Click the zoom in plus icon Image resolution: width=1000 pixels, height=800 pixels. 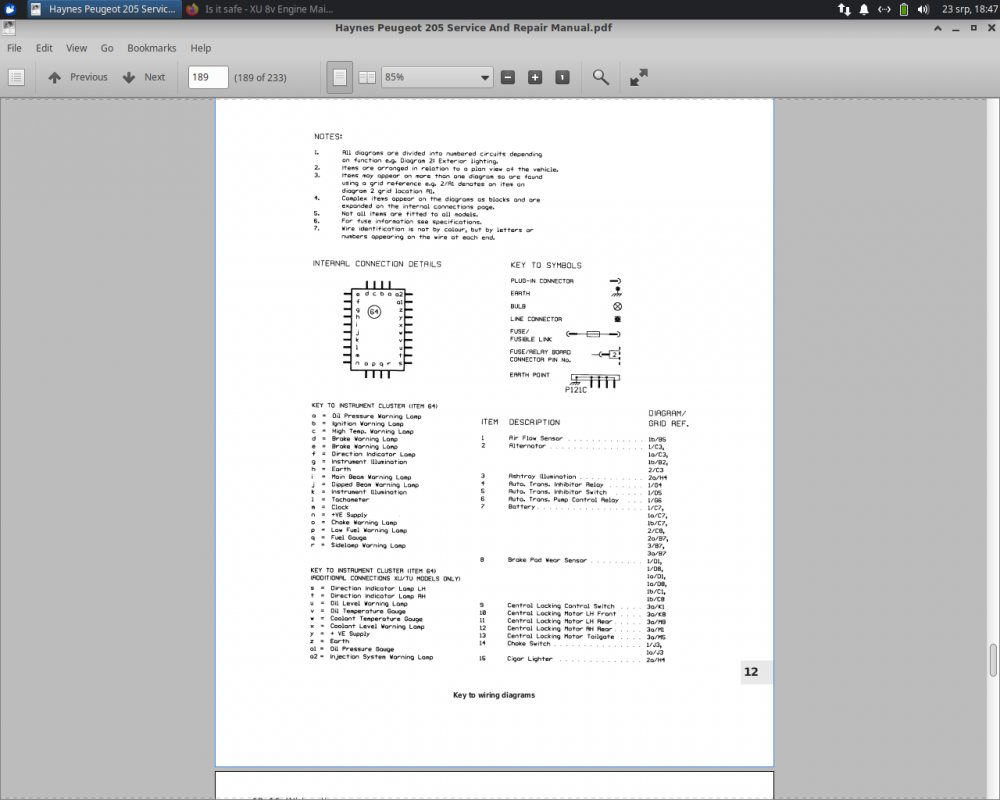[534, 77]
